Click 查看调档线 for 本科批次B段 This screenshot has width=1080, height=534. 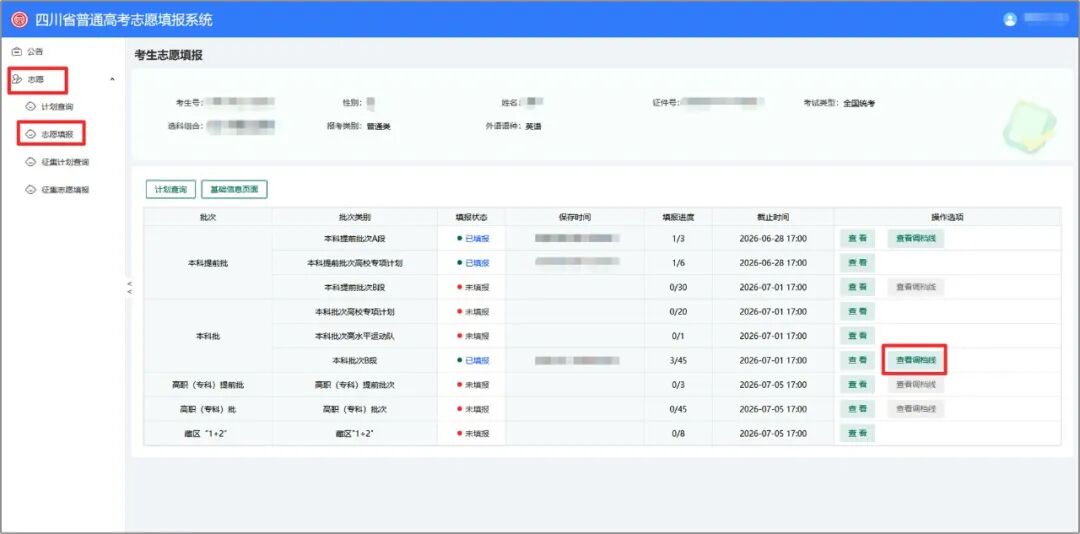point(915,360)
